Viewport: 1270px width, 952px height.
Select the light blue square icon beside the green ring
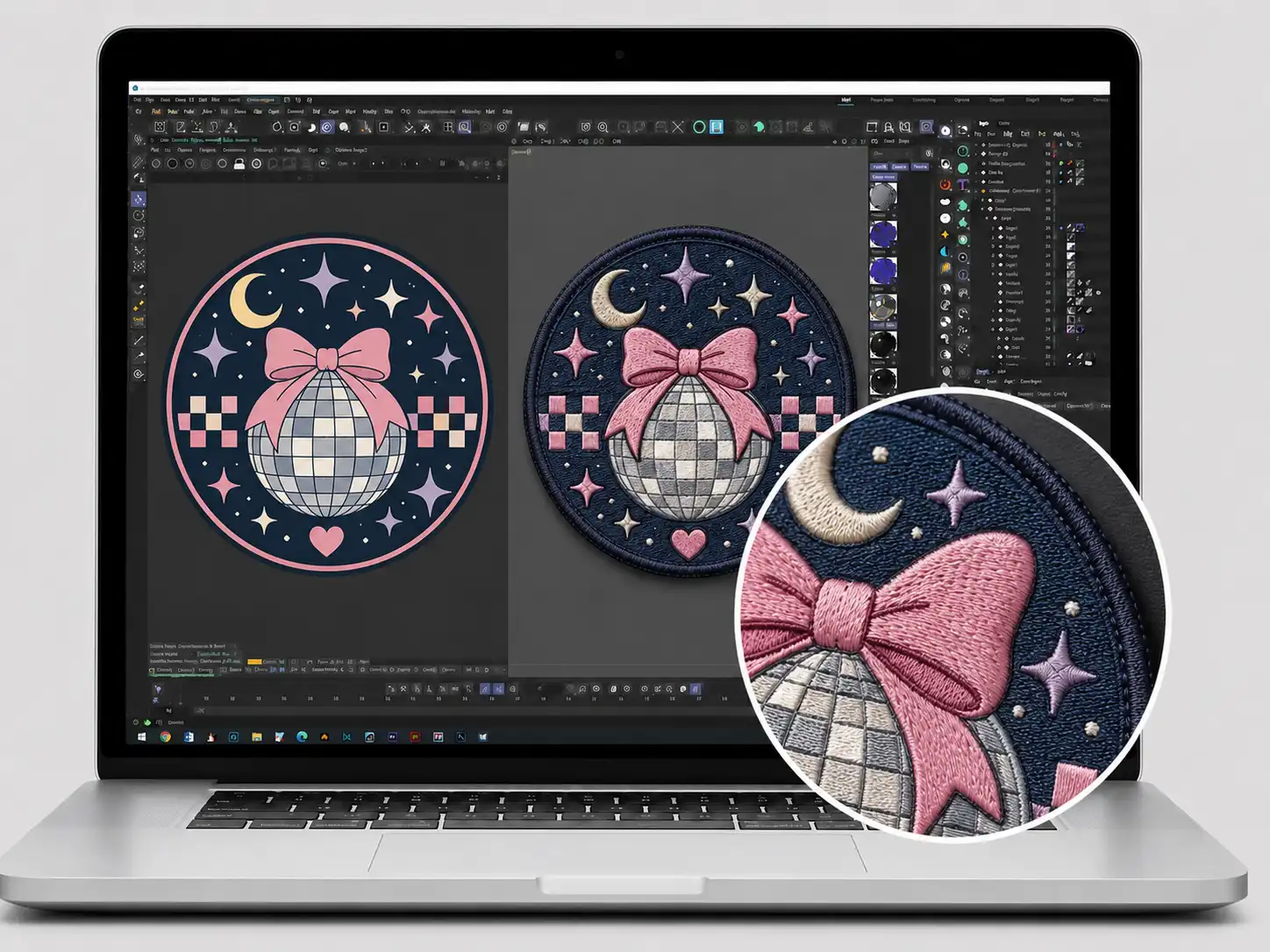point(717,127)
